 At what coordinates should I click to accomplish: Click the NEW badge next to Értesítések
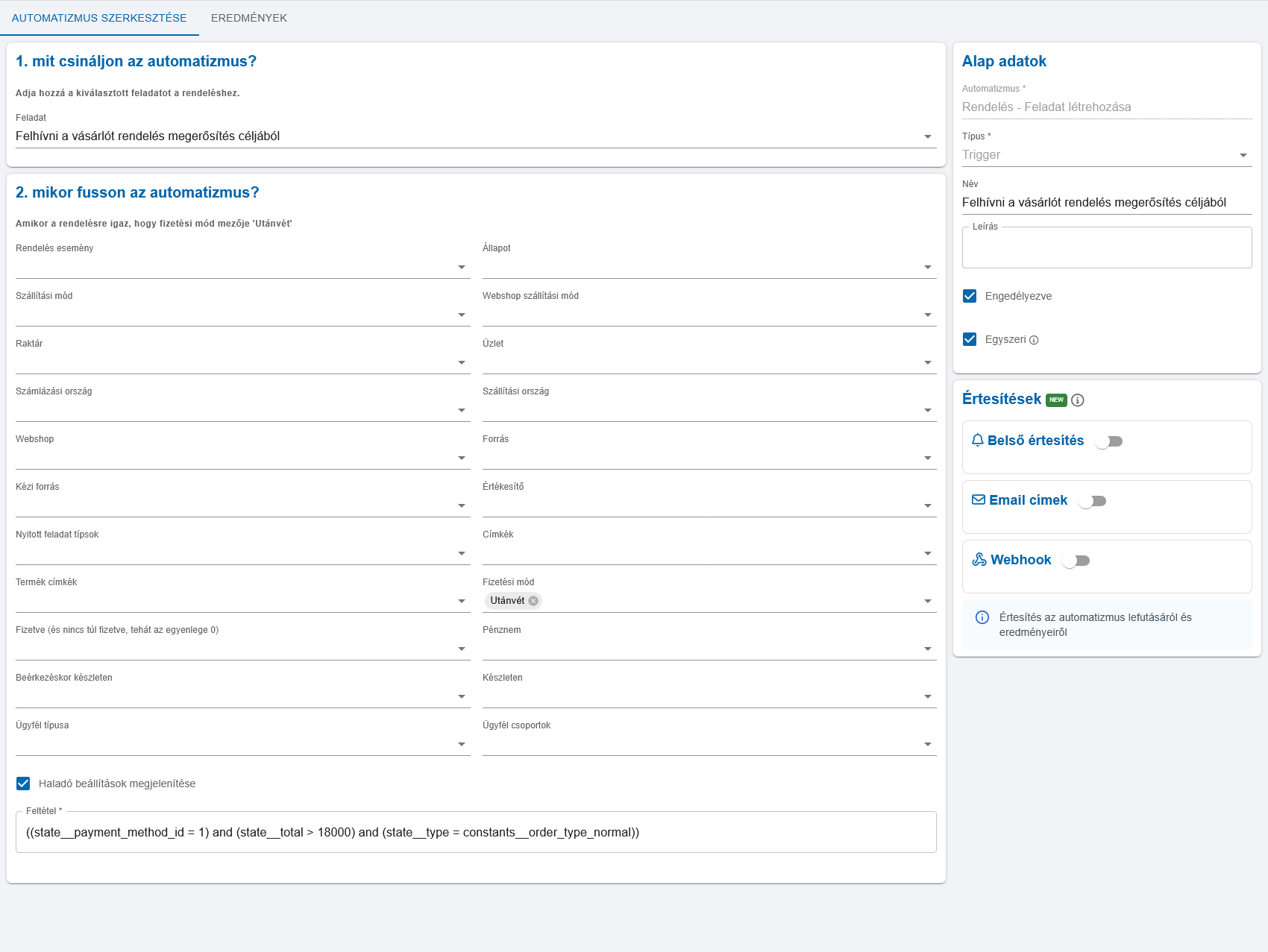click(1056, 400)
